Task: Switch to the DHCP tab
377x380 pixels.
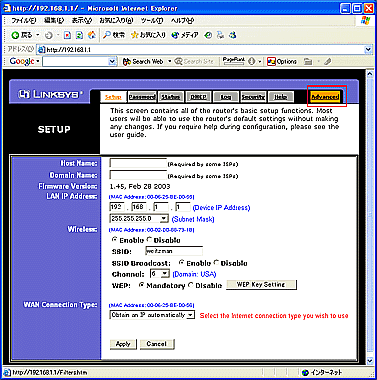Action: coord(198,97)
